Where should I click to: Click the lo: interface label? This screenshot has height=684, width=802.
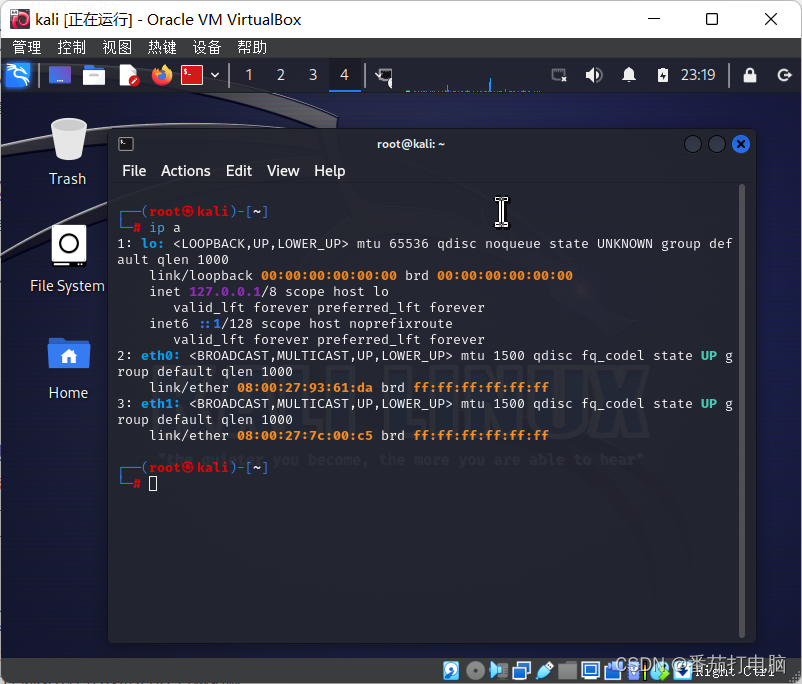tap(152, 244)
